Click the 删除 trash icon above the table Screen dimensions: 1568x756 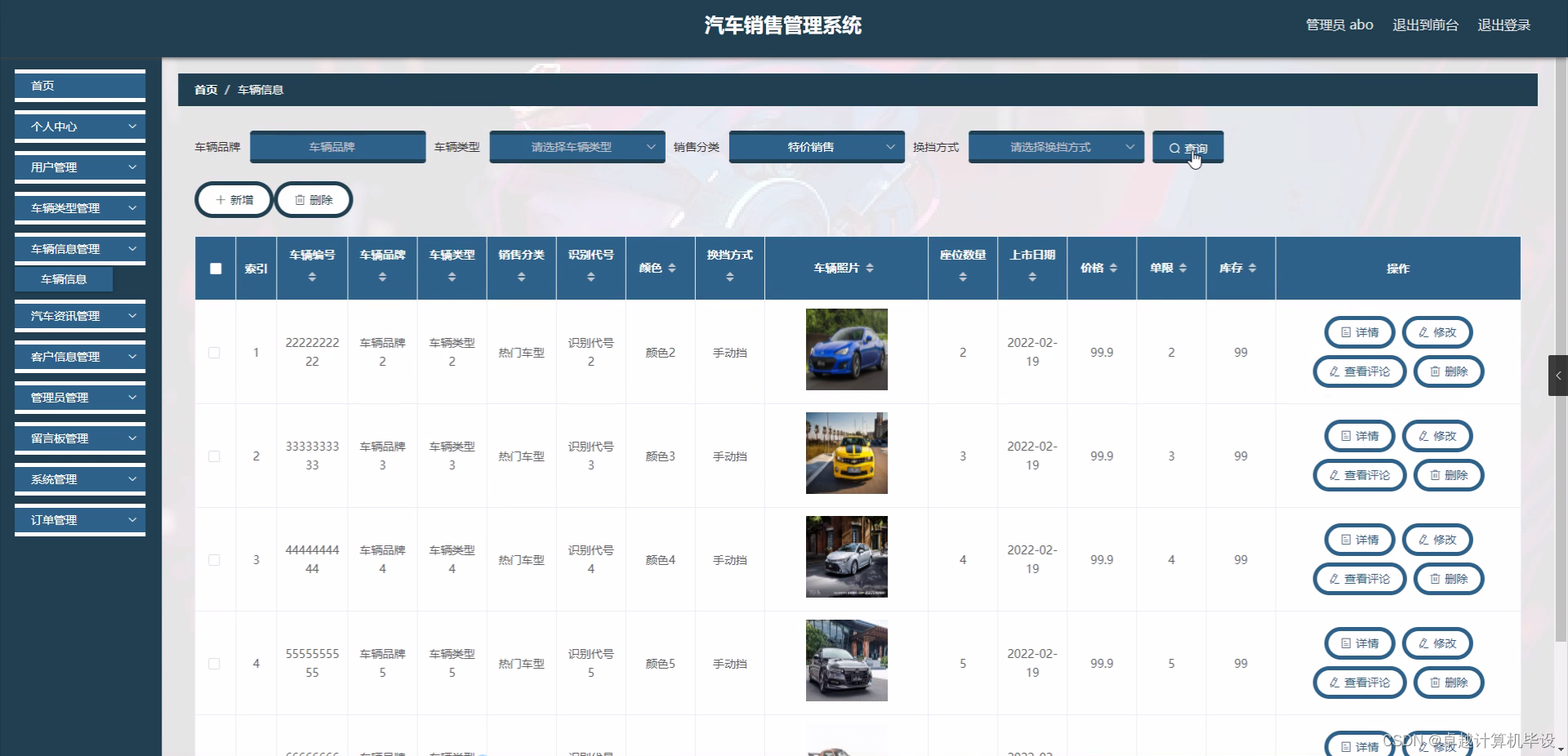[x=299, y=200]
